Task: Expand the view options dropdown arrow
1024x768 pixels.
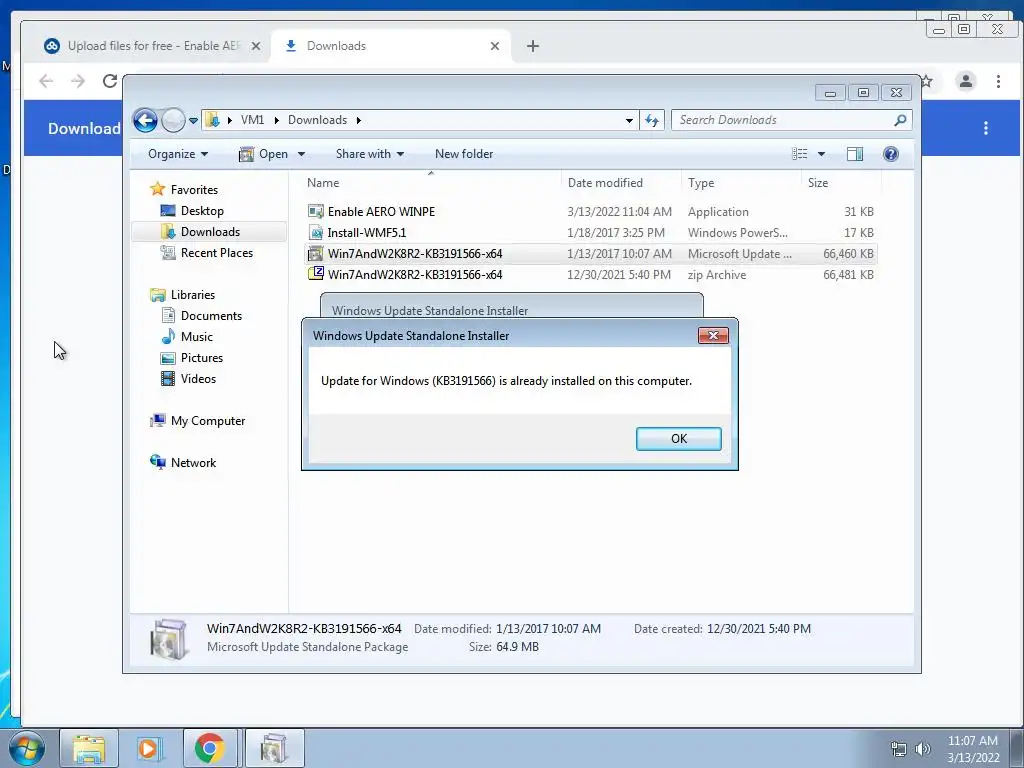Action: (x=822, y=154)
